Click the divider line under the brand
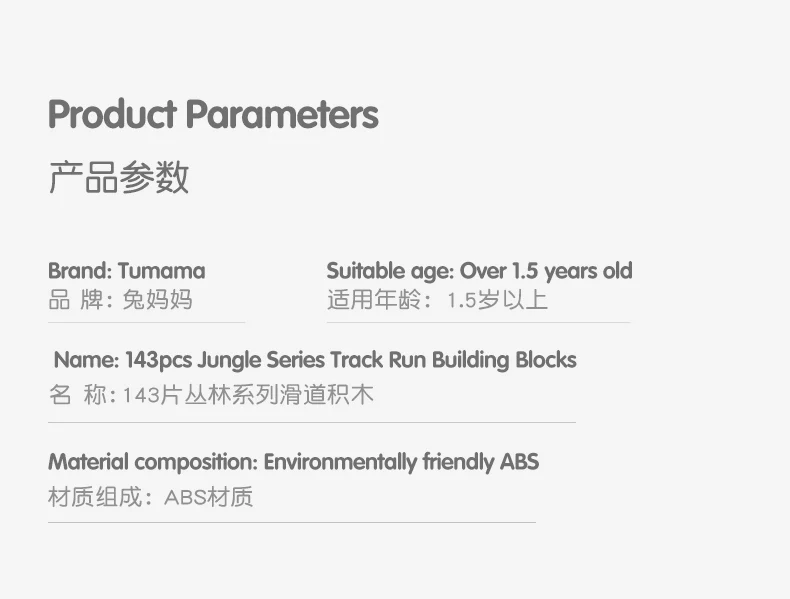This screenshot has width=790, height=599. tap(147, 322)
